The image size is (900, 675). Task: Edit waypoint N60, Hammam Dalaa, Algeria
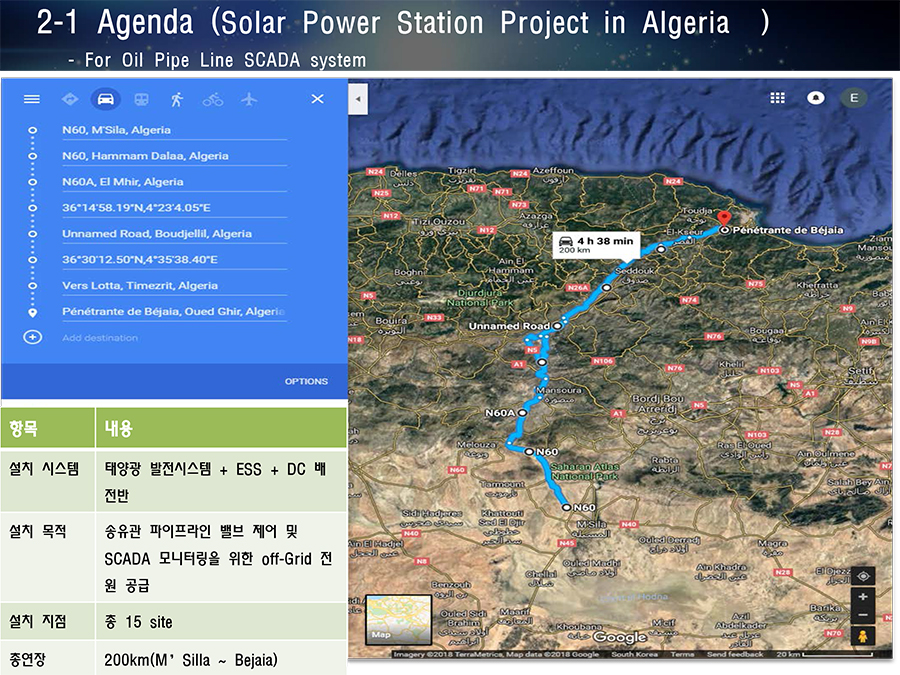pyautogui.click(x=174, y=156)
